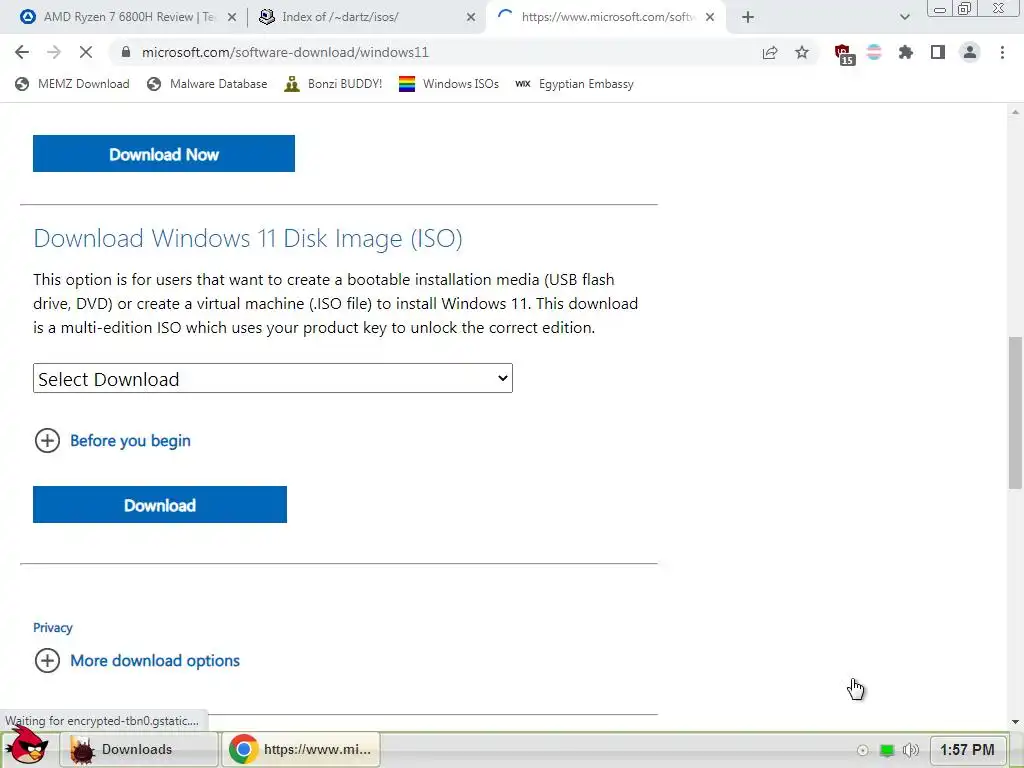This screenshot has width=1024, height=768.
Task: Click the round tray icon
Action: point(862,750)
